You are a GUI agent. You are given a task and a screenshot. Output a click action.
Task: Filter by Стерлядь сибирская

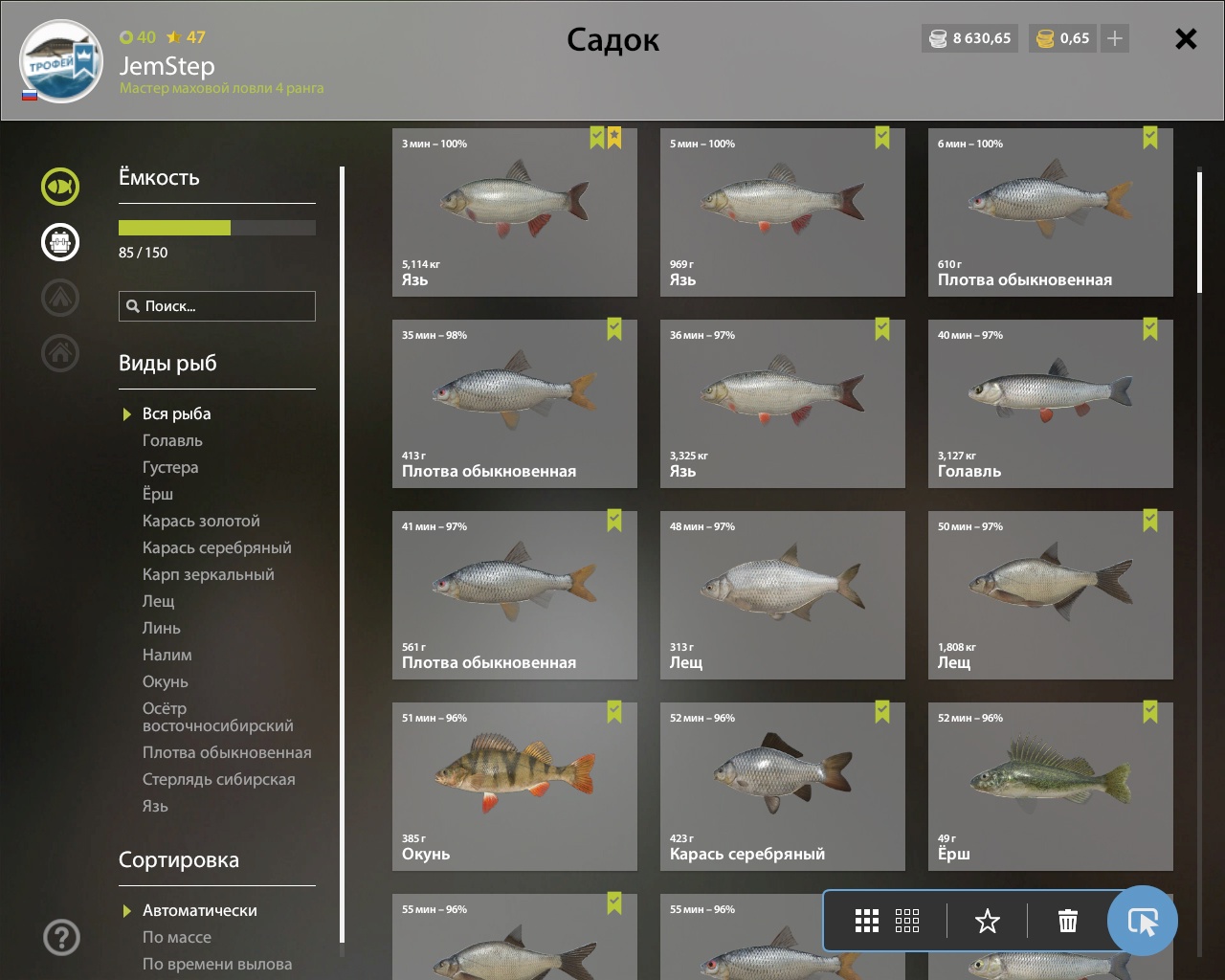point(219,779)
